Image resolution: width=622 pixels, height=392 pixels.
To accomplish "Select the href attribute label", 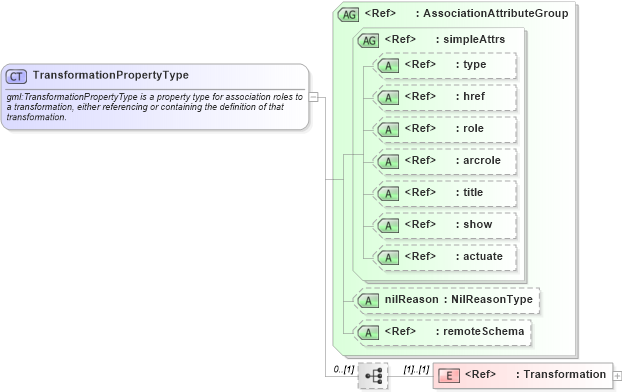I will 474,96.
